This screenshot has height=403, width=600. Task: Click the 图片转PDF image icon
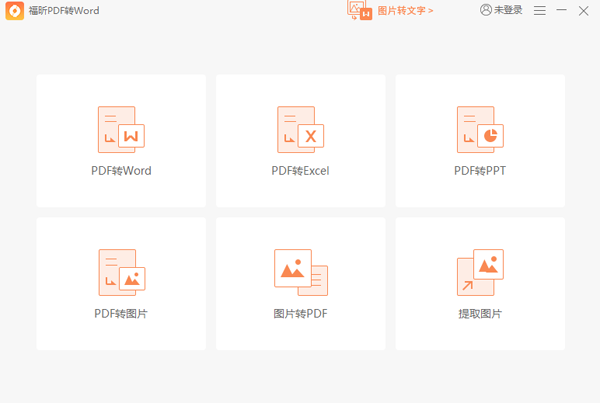tap(300, 272)
